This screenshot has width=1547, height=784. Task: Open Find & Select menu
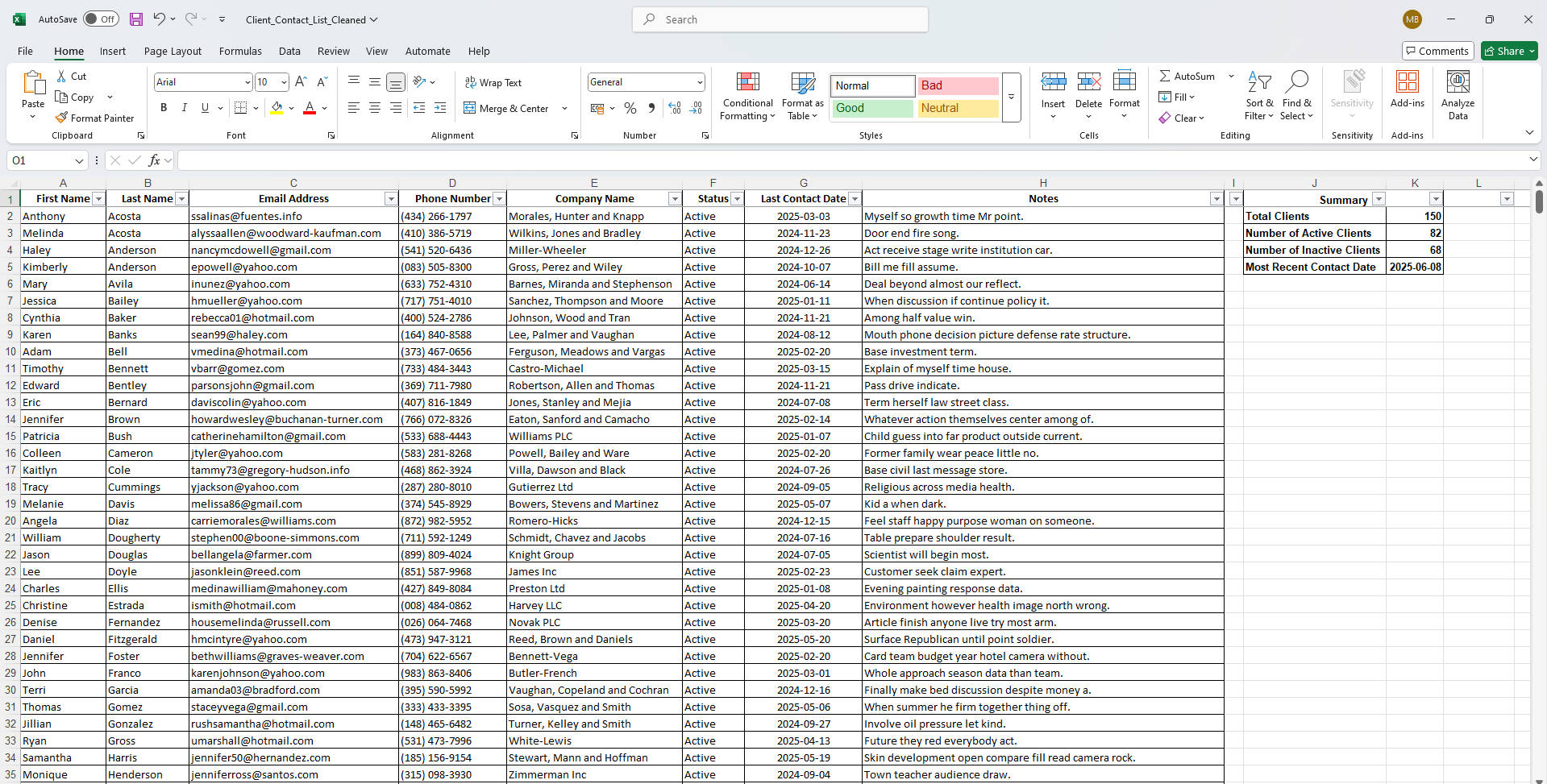tap(1296, 97)
